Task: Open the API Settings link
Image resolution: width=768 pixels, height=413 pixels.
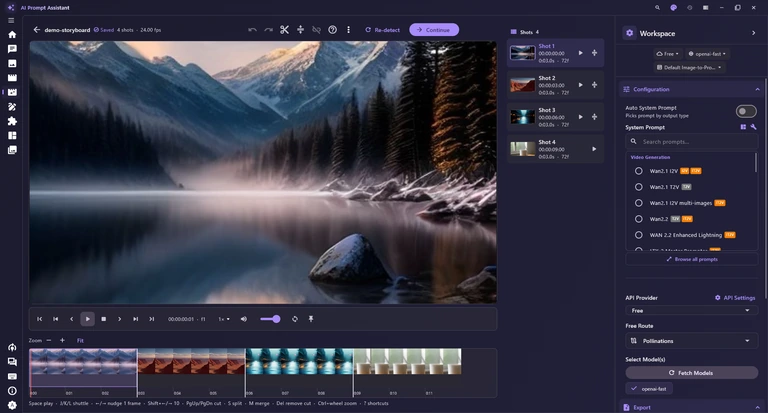Action: click(x=735, y=297)
